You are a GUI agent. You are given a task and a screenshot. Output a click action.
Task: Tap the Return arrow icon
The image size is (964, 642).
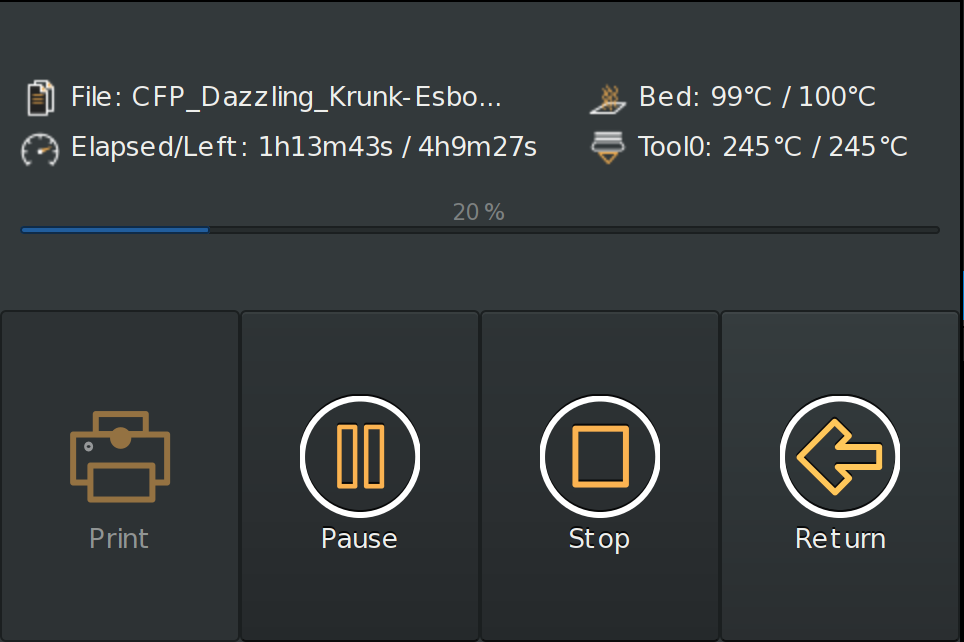[x=839, y=455]
